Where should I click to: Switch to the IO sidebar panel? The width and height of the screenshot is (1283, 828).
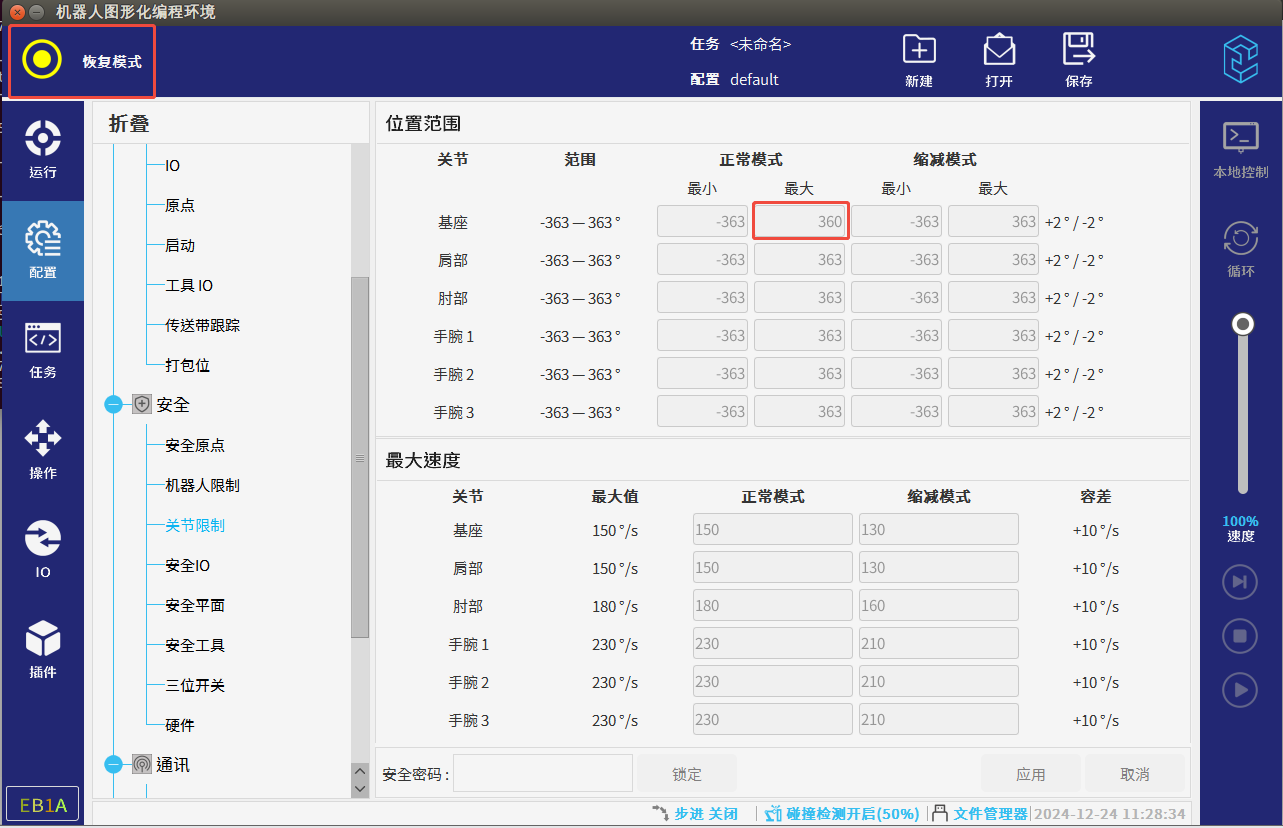point(43,549)
